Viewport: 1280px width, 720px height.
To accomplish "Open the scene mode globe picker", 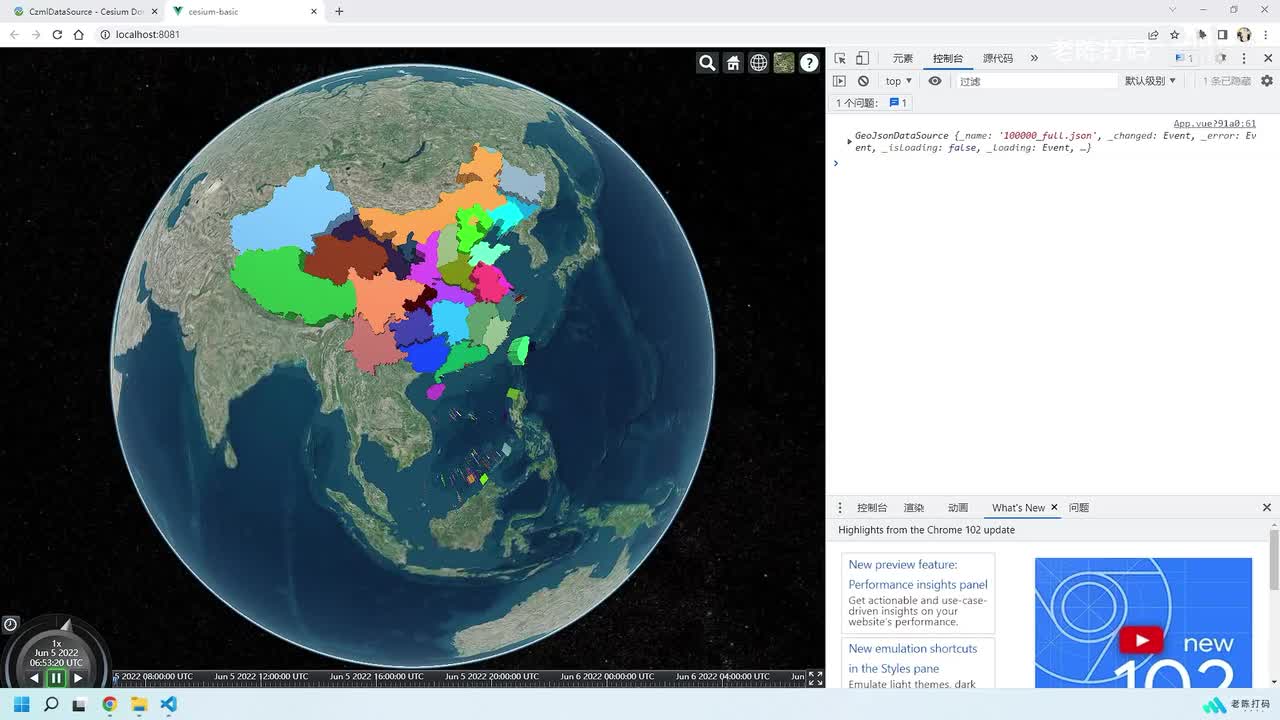I will pyautogui.click(x=759, y=63).
